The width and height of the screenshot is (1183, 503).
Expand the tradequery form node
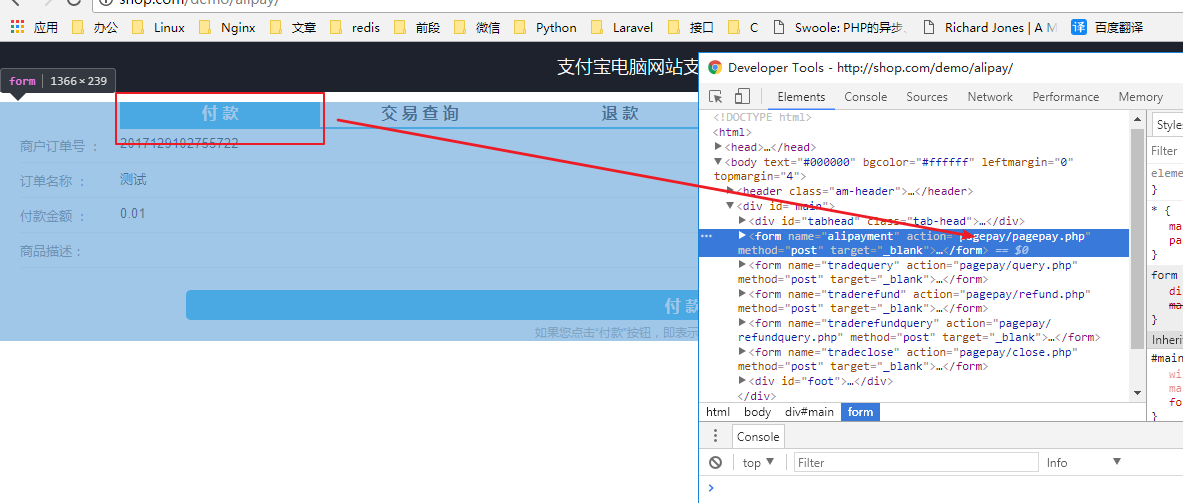[742, 265]
